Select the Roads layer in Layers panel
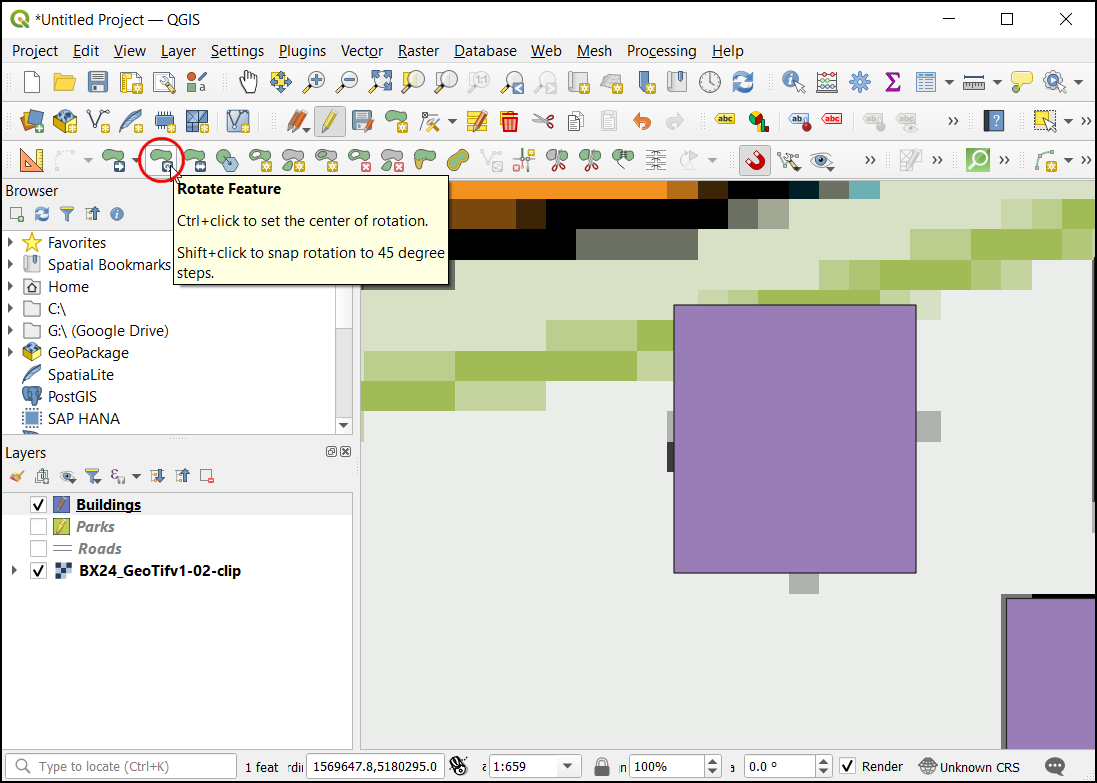The width and height of the screenshot is (1097, 783). 99,549
